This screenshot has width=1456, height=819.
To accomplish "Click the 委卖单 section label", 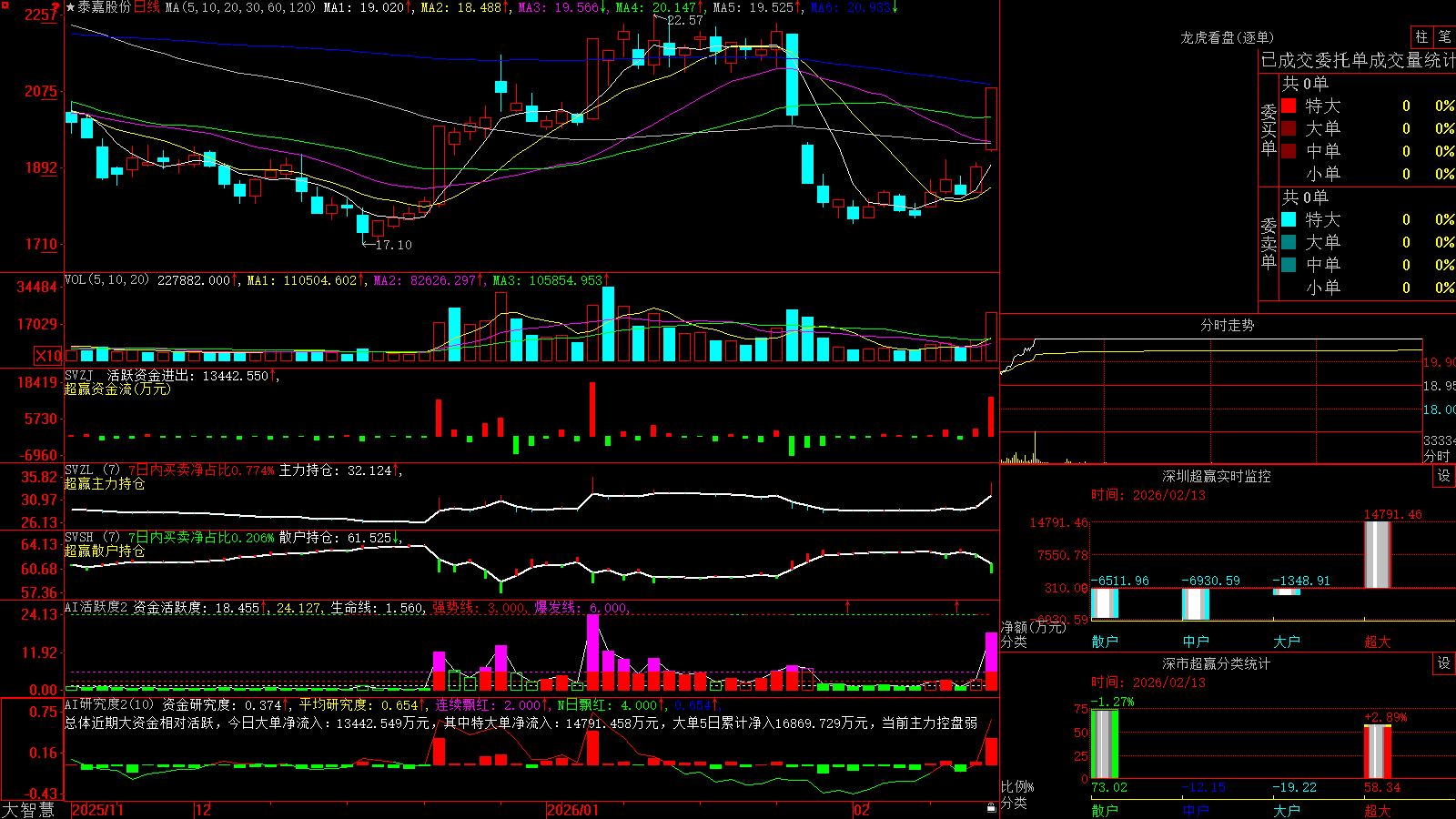I will (1269, 243).
